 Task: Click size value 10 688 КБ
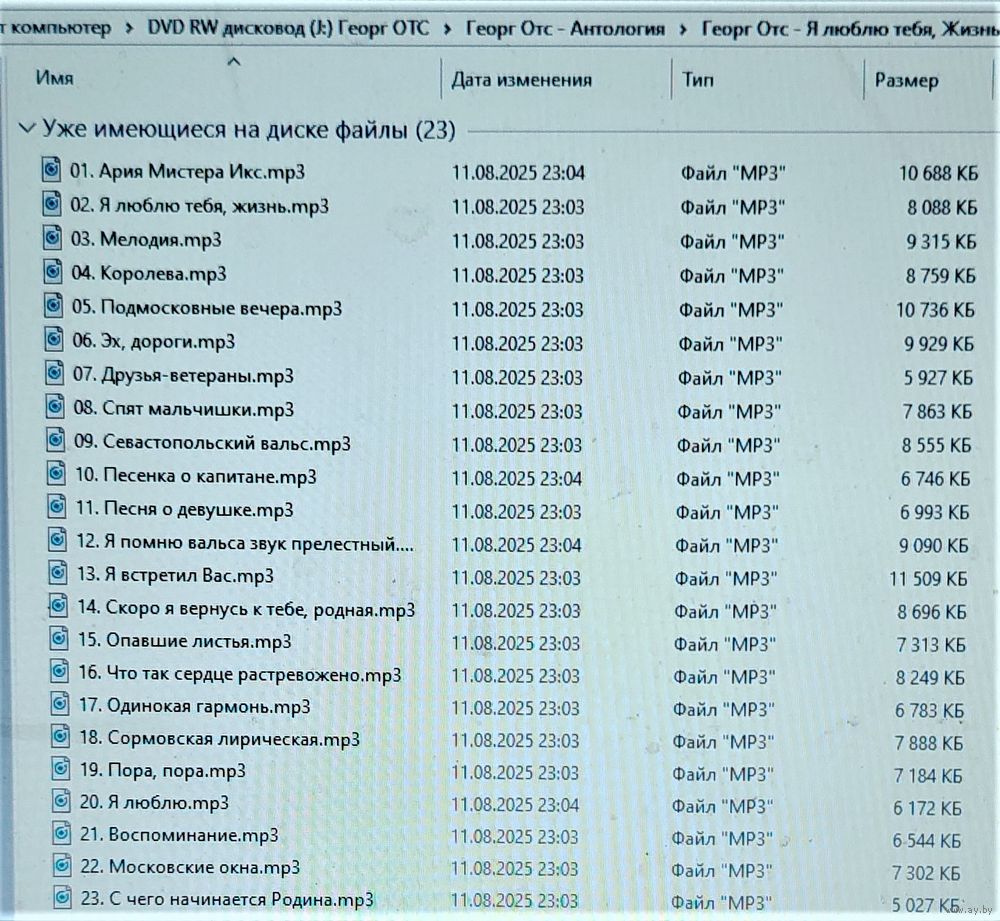point(938,173)
